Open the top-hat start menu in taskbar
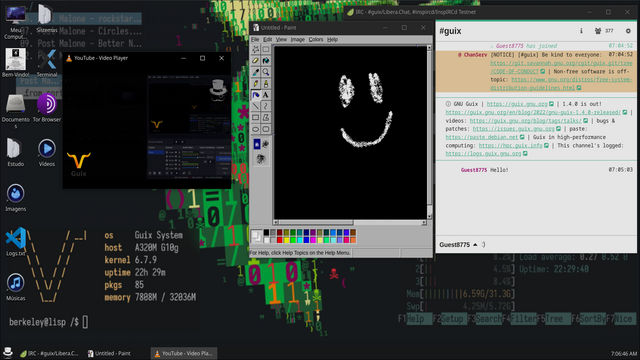 (8, 353)
